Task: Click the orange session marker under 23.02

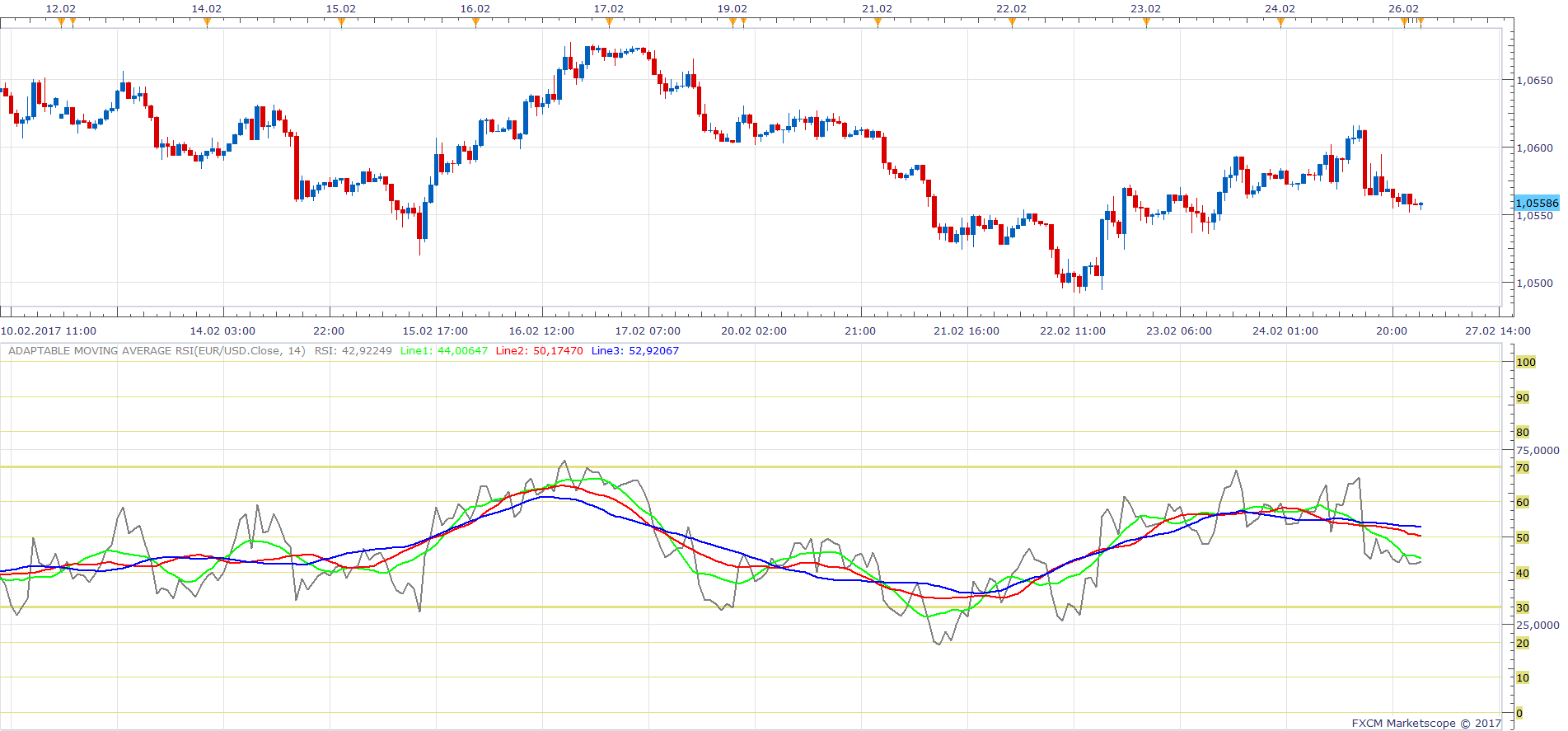Action: (1146, 23)
